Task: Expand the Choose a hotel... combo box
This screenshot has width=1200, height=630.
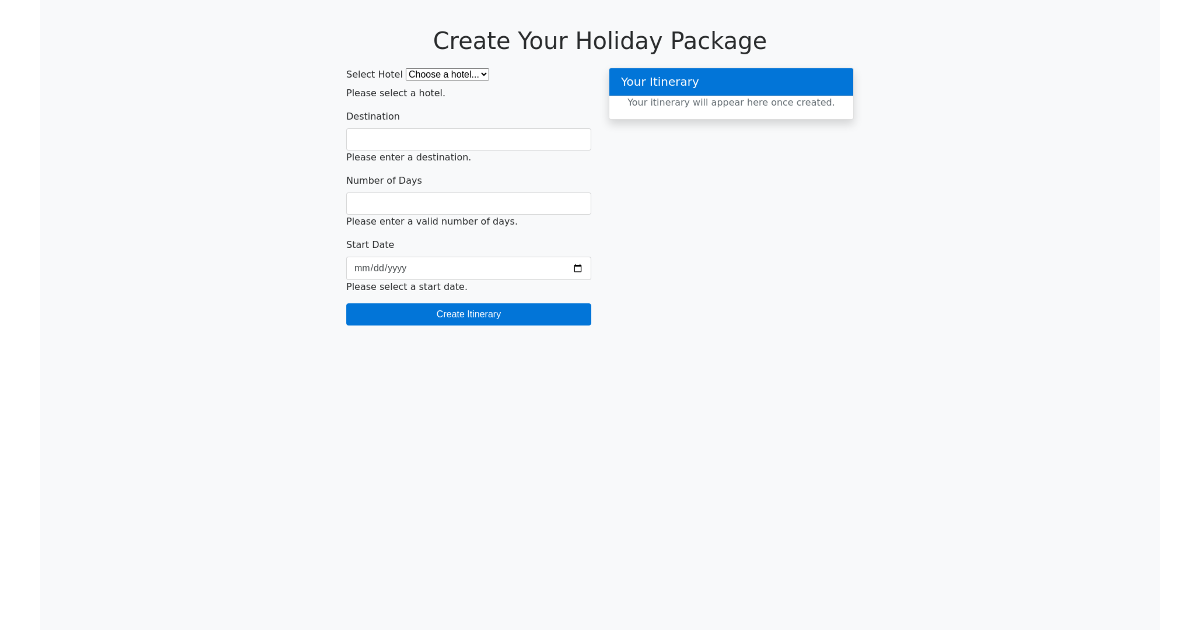Action: [x=447, y=74]
